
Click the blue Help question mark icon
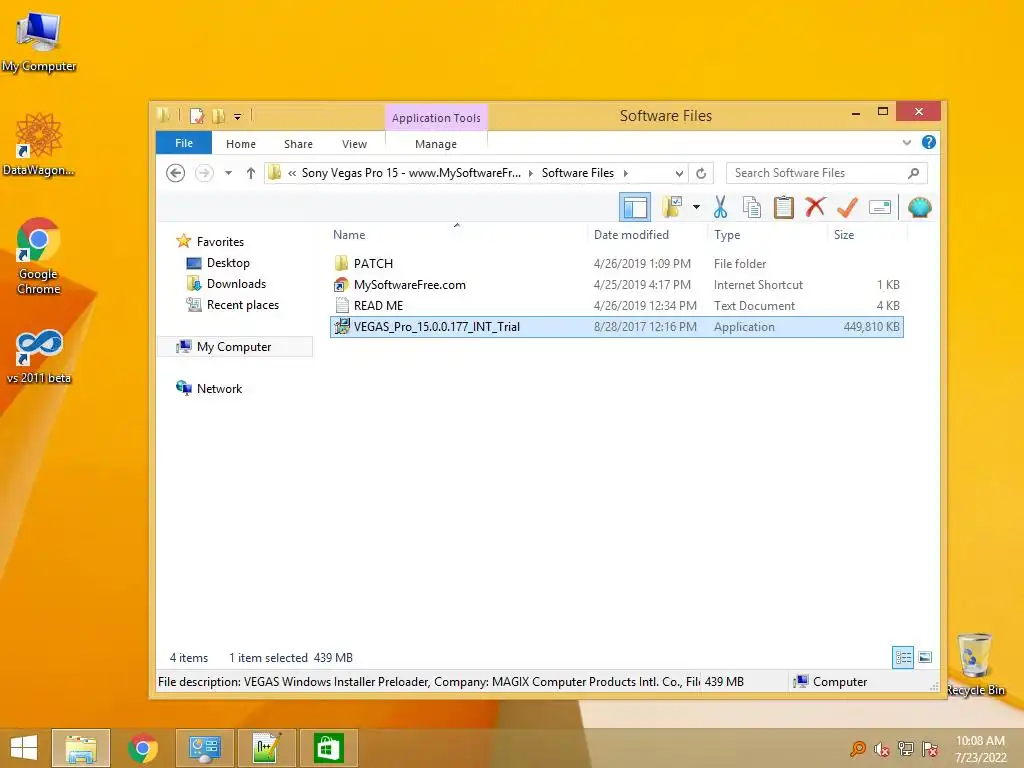click(x=928, y=142)
